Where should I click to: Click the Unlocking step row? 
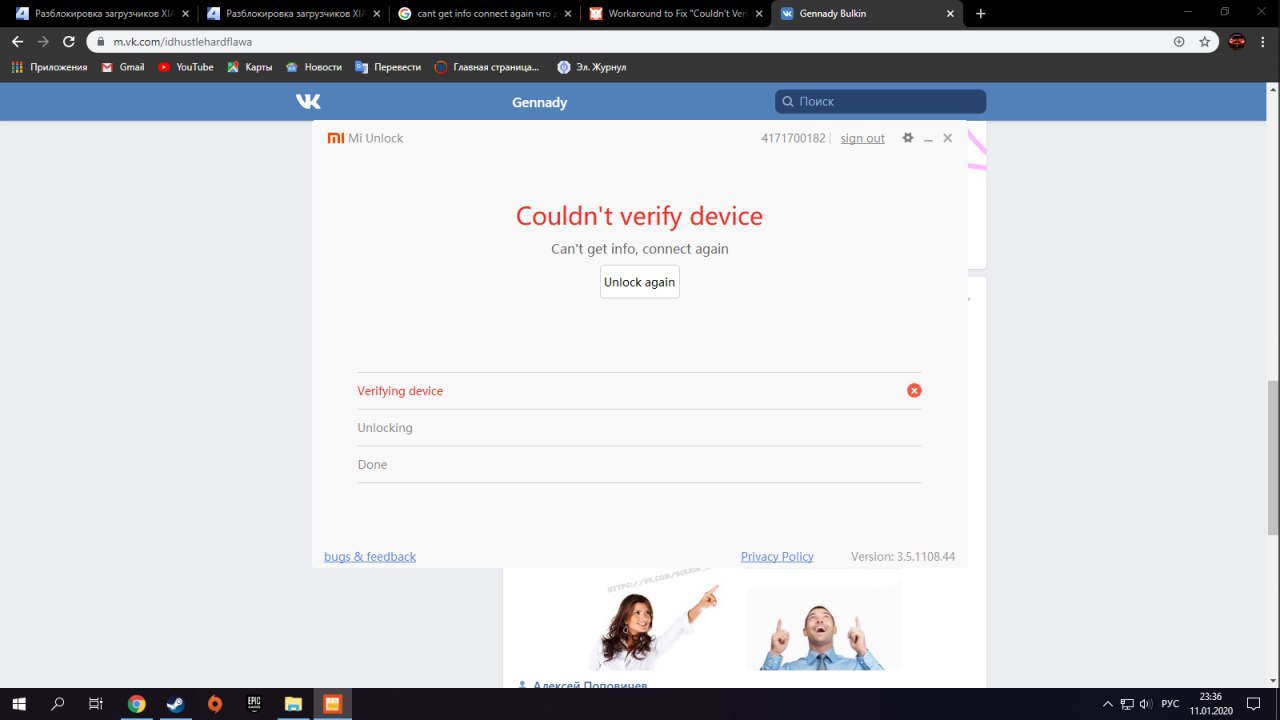[639, 428]
